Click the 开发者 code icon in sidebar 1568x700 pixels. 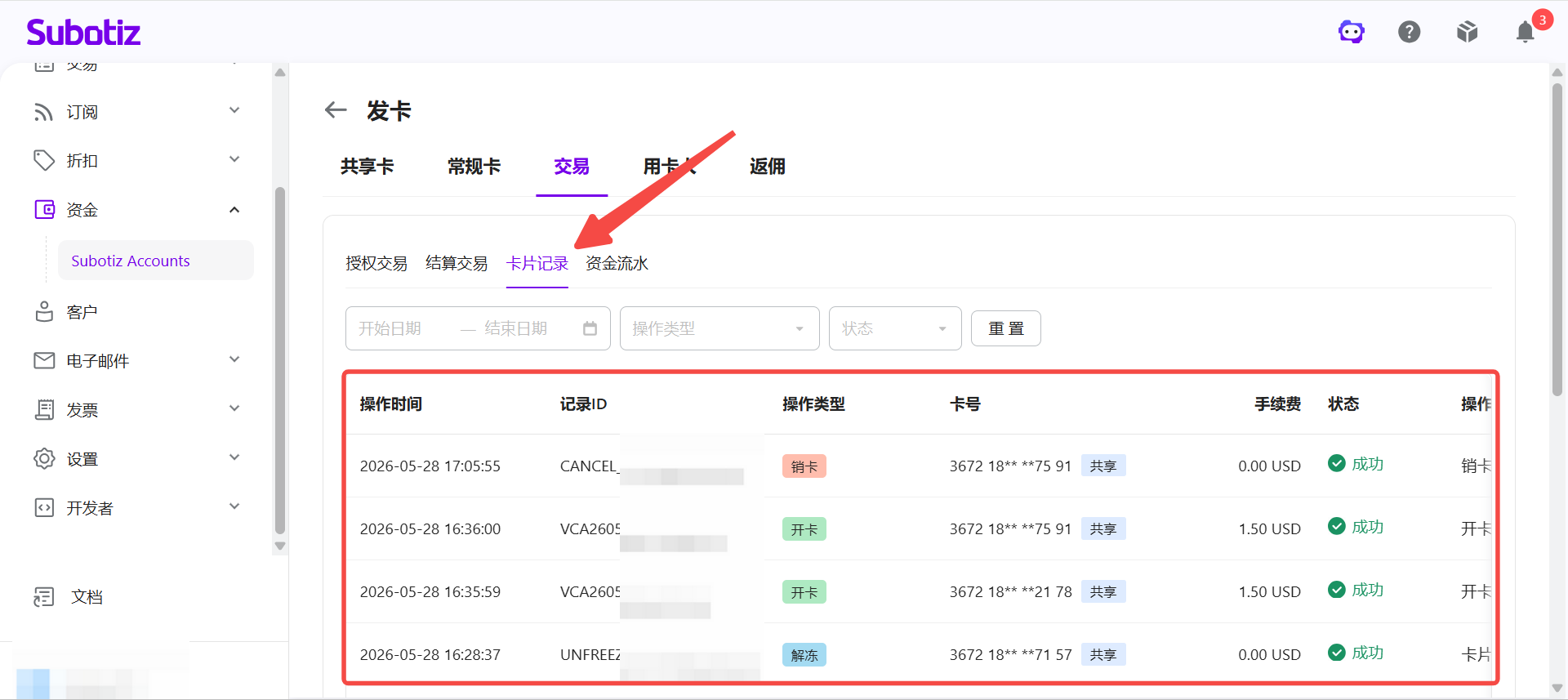coord(44,507)
